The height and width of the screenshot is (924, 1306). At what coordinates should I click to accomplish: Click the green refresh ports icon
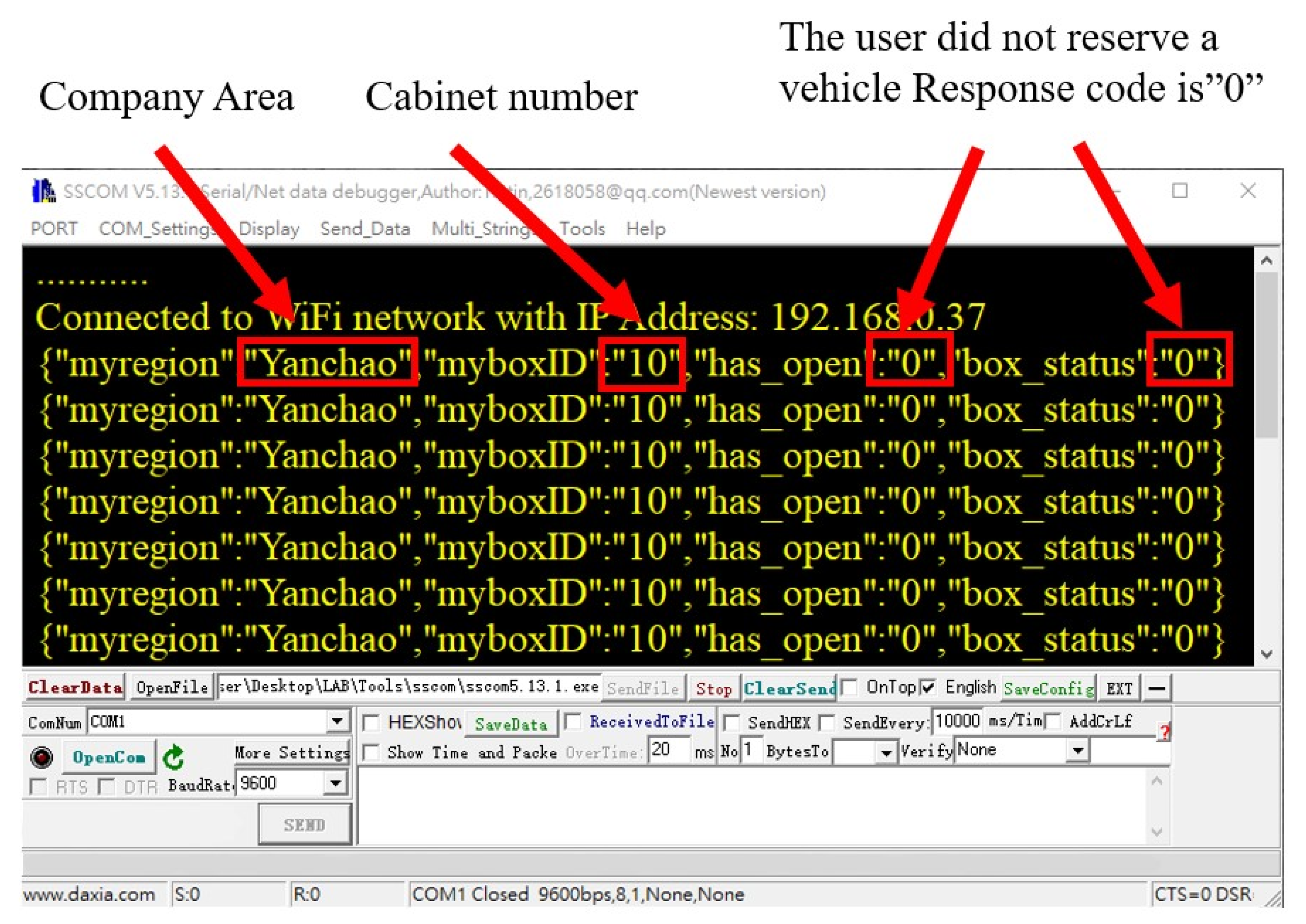click(173, 757)
